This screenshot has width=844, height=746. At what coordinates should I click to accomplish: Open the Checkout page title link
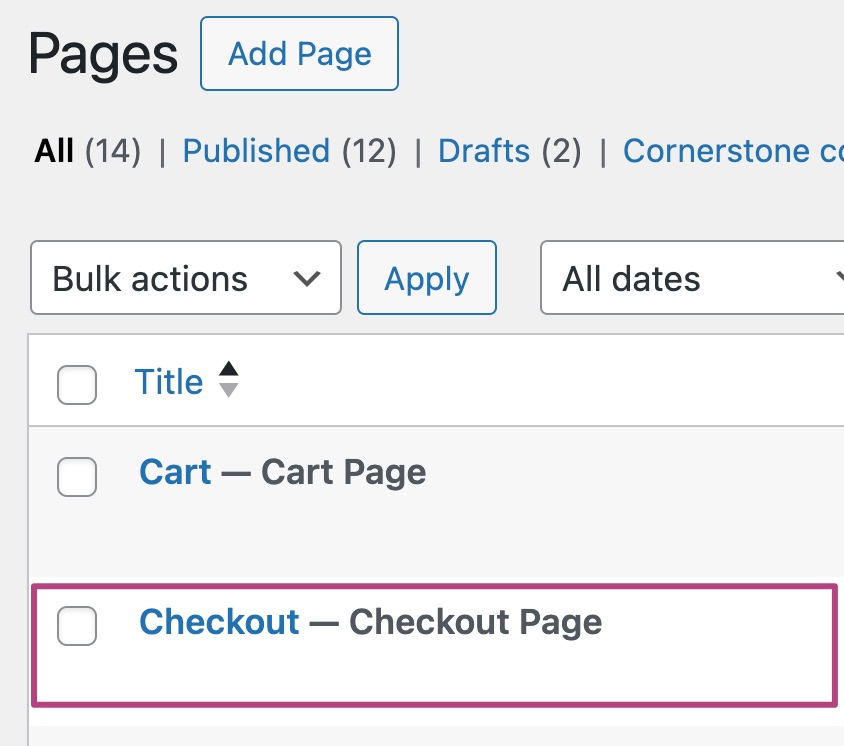219,622
